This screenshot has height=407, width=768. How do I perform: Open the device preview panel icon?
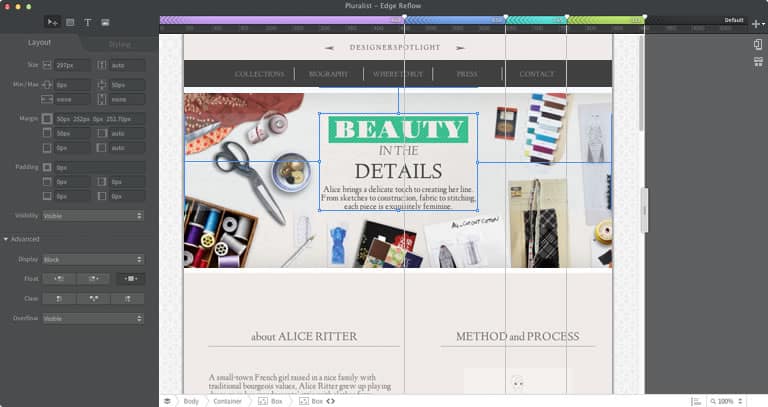tap(758, 45)
